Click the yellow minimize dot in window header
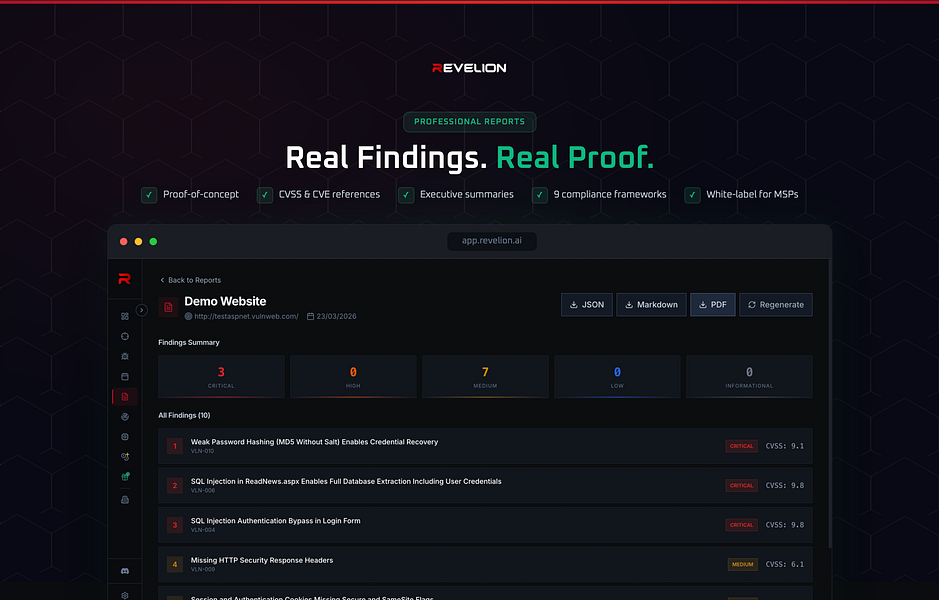This screenshot has width=939, height=600. click(138, 241)
